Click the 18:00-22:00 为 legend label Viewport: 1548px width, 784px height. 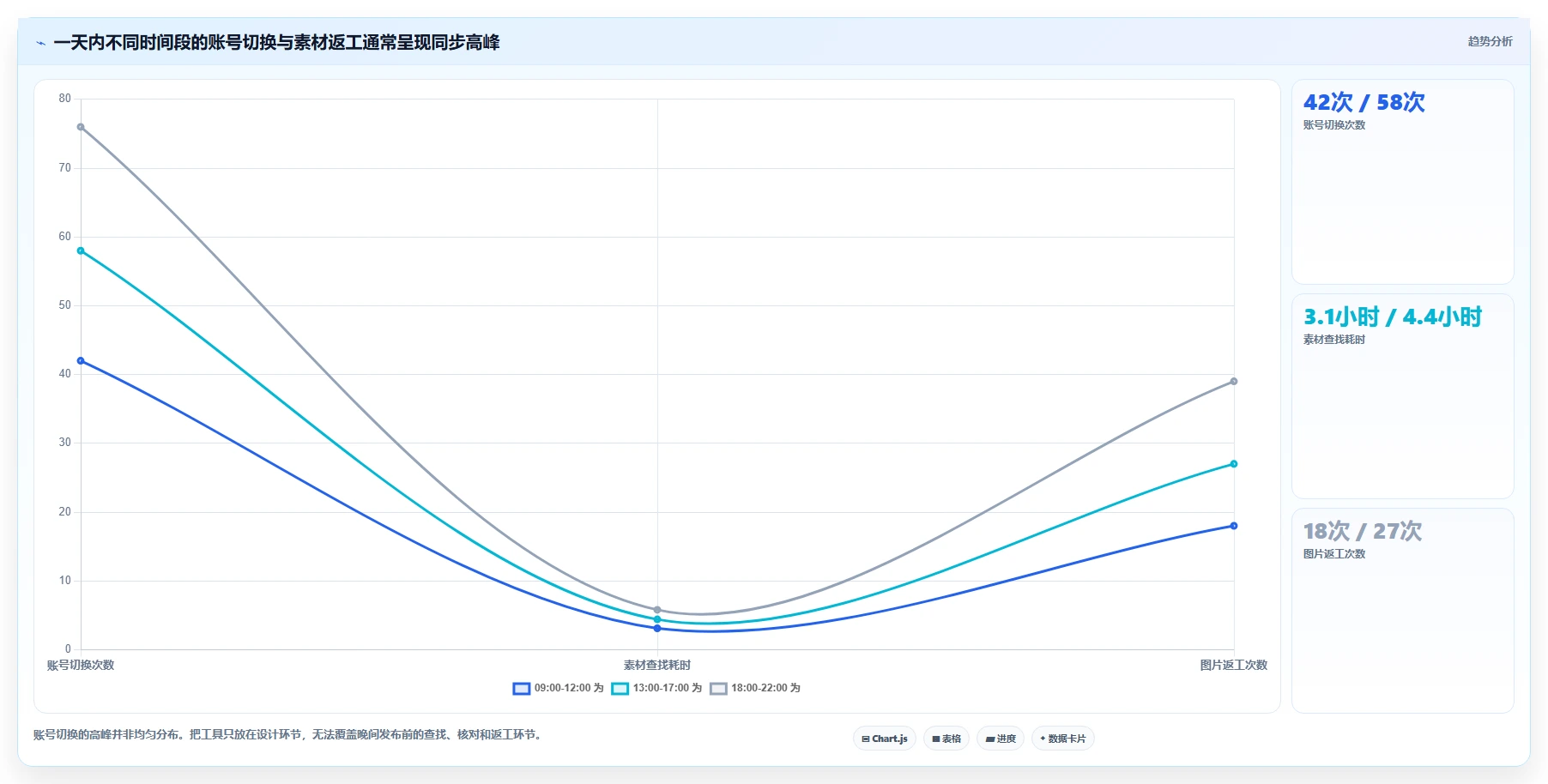(765, 688)
